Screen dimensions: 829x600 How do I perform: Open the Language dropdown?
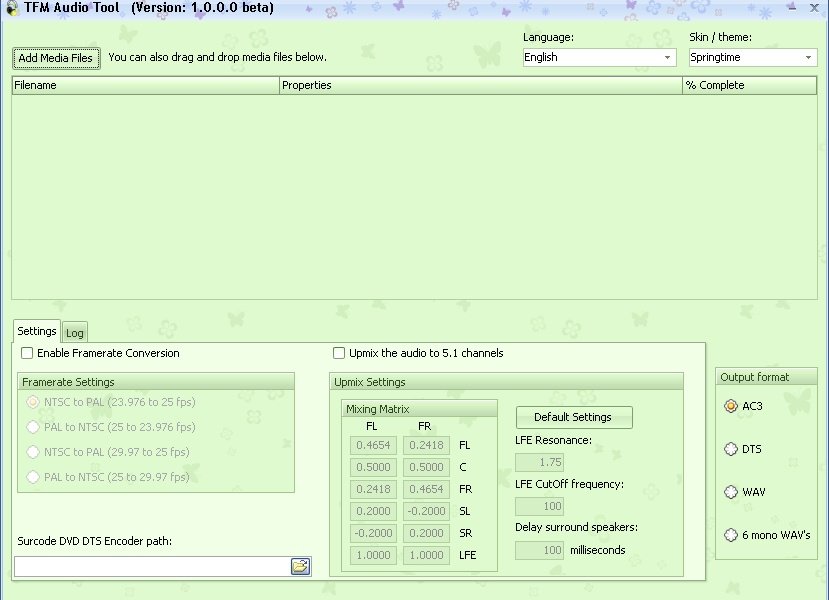coord(600,57)
